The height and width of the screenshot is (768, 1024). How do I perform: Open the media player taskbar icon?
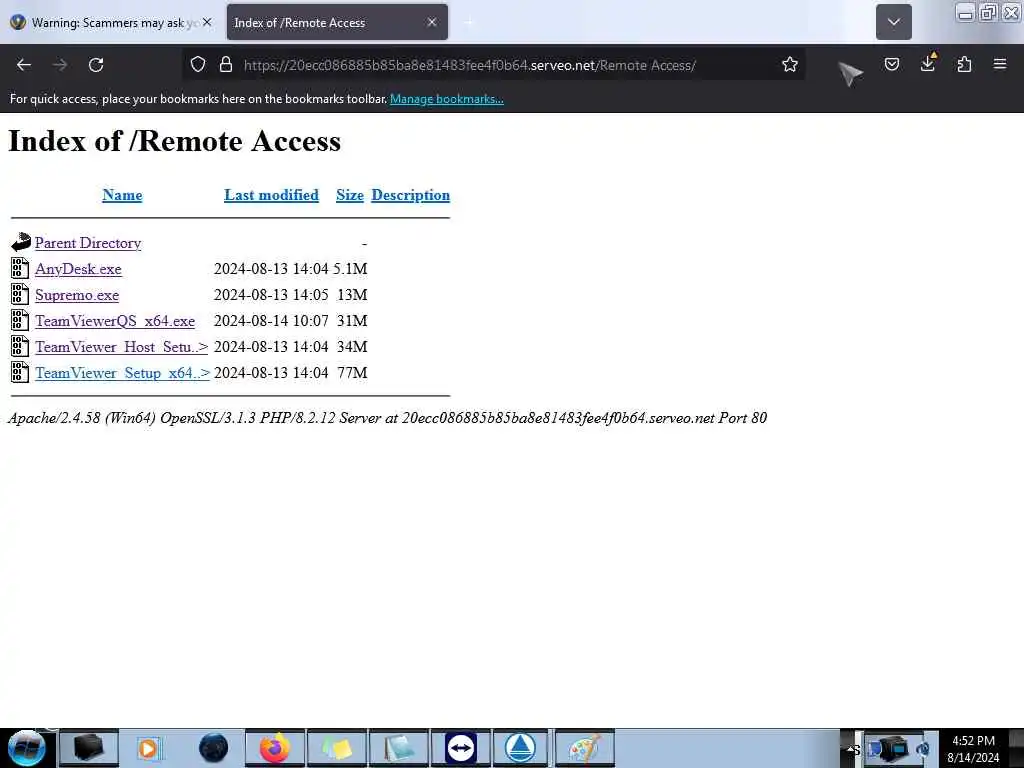tap(148, 748)
